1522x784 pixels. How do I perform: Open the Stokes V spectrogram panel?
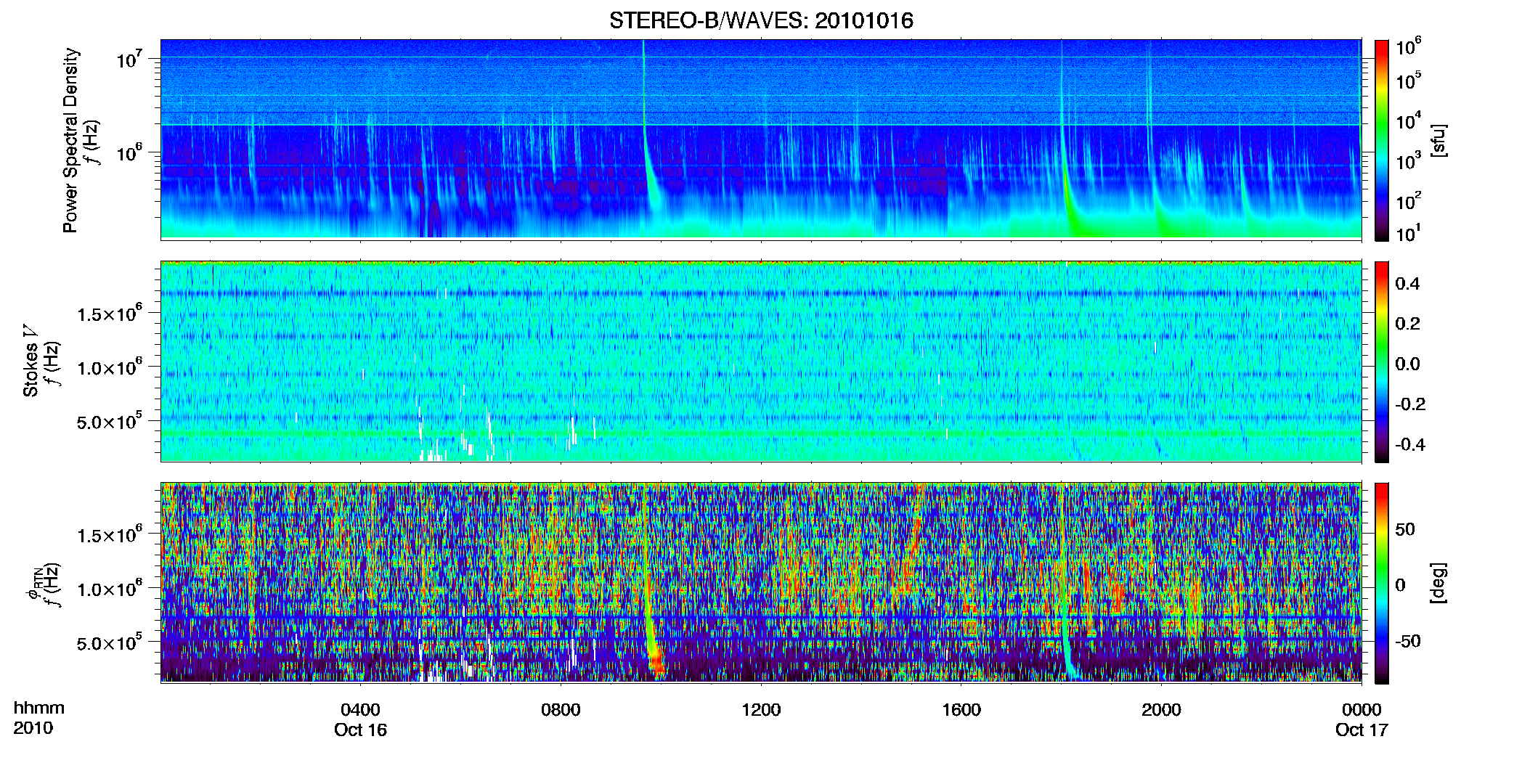[761, 362]
